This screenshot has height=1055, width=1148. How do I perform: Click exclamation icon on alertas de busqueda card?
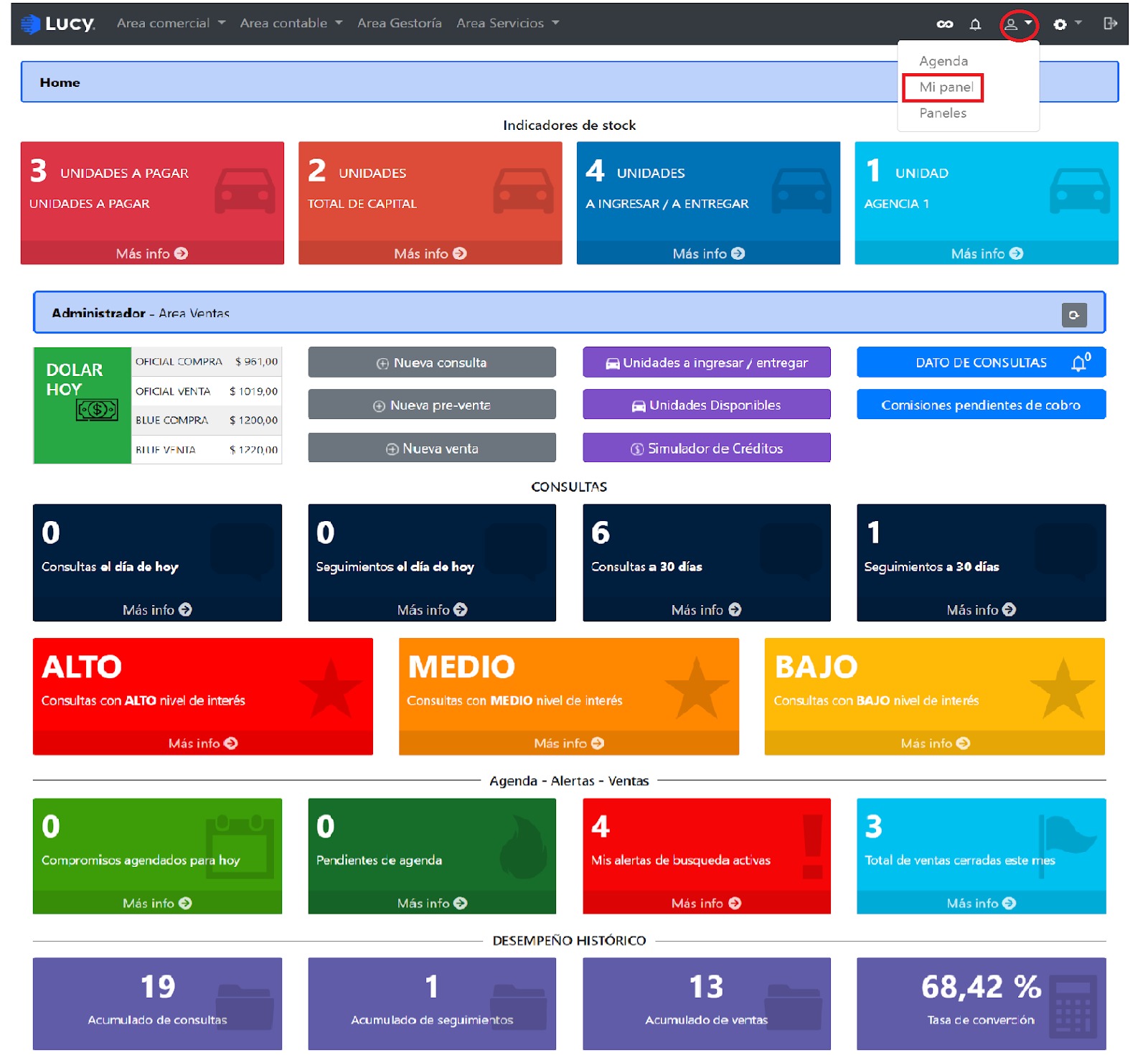tap(813, 847)
